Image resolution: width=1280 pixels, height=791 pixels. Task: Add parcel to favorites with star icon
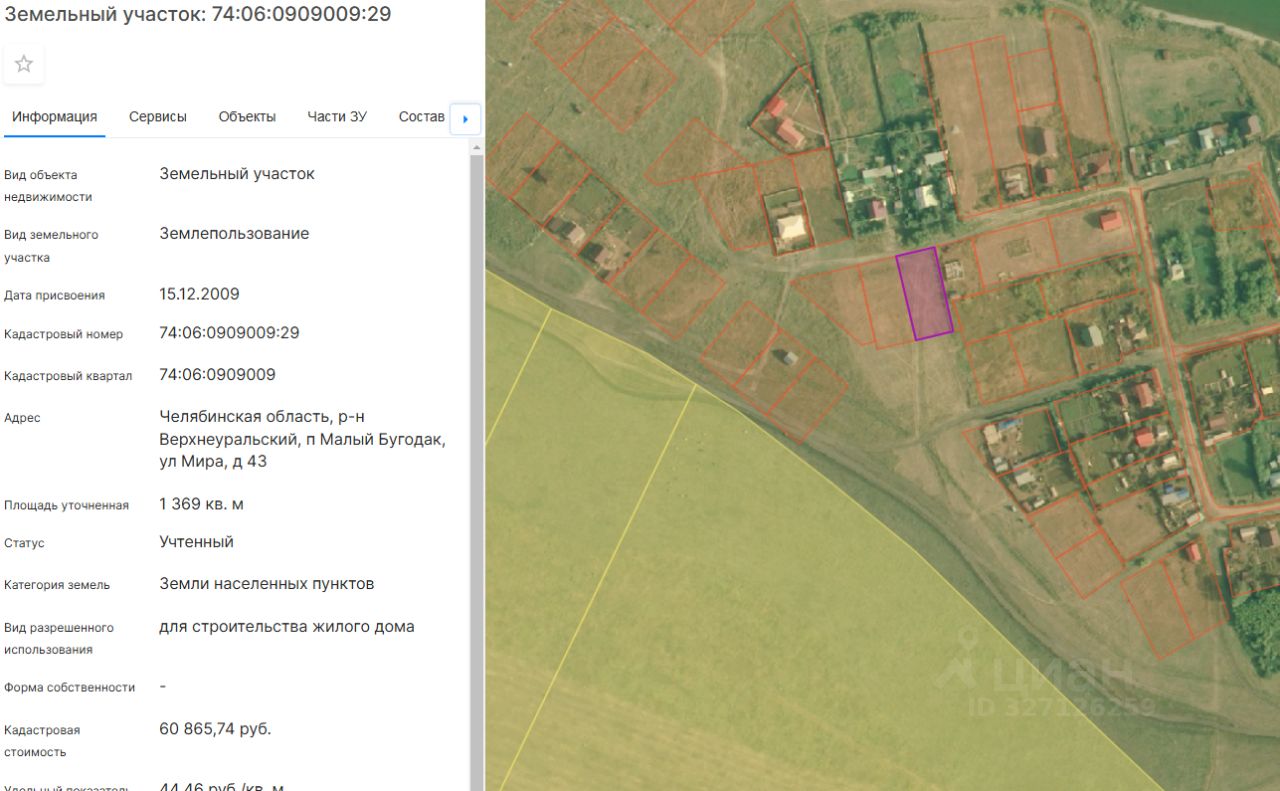(x=24, y=64)
